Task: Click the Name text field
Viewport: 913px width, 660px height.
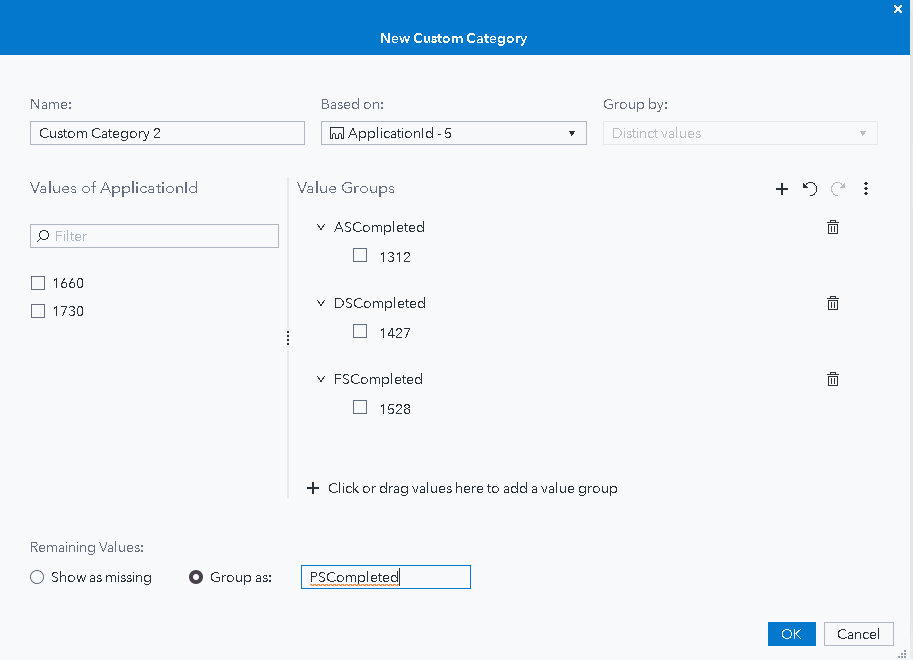Action: click(167, 133)
